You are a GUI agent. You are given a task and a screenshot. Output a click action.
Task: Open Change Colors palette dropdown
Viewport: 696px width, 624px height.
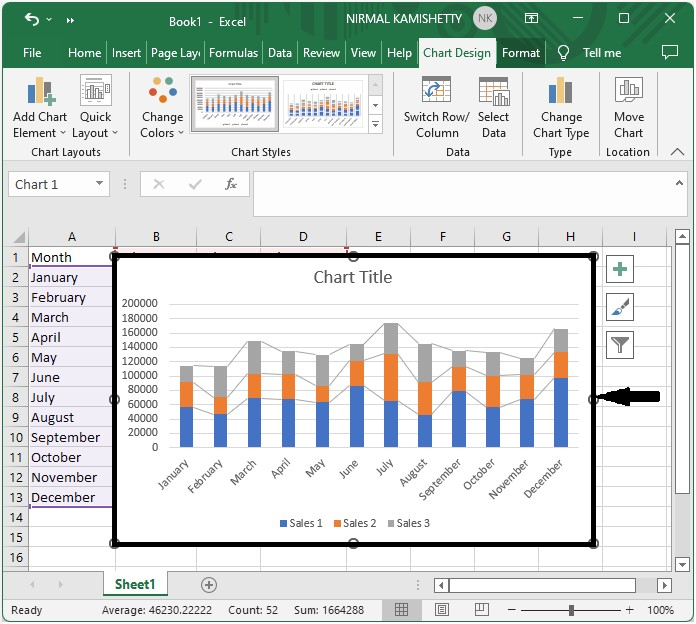pos(162,107)
